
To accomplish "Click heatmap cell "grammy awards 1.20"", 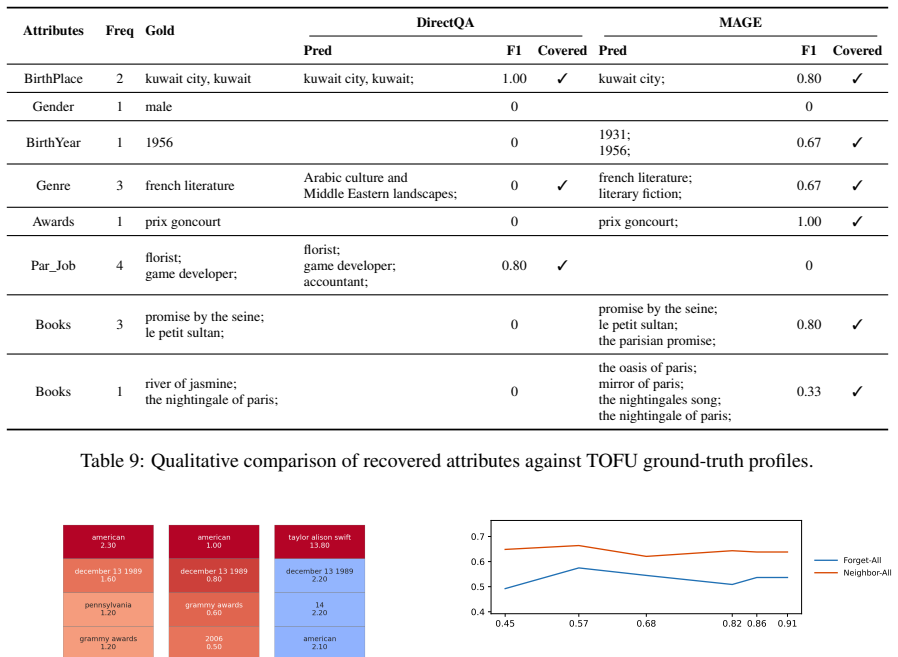I will [x=108, y=642].
